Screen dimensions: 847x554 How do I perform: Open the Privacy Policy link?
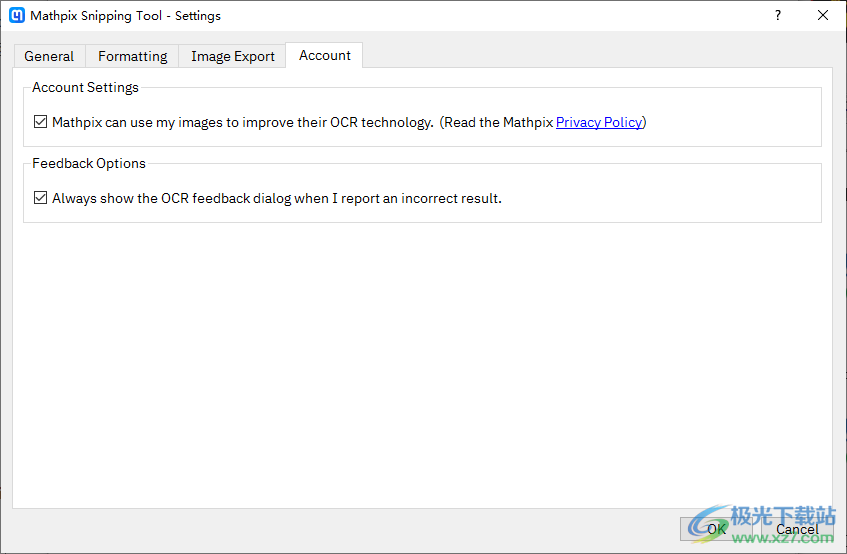point(599,123)
